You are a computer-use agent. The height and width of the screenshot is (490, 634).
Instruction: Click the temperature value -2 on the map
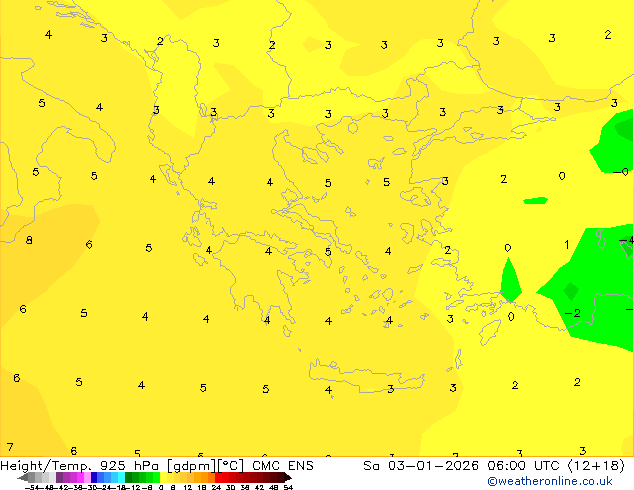tap(573, 313)
